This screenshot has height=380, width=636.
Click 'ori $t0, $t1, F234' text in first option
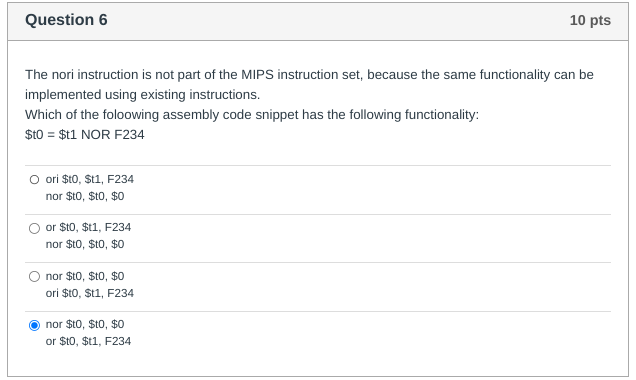click(90, 179)
